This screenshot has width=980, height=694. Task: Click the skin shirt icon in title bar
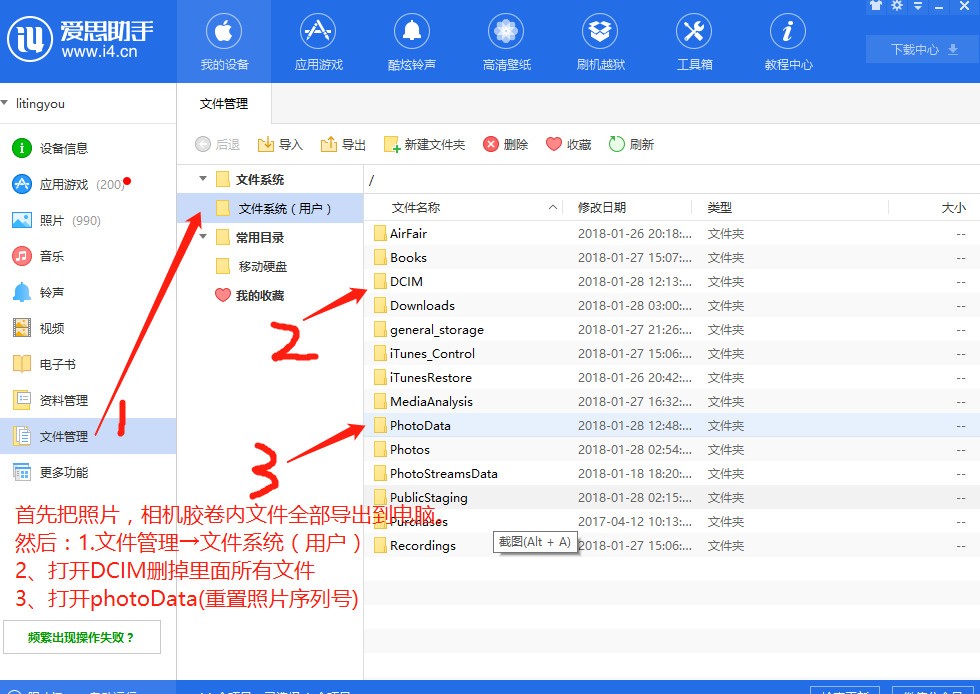point(876,6)
